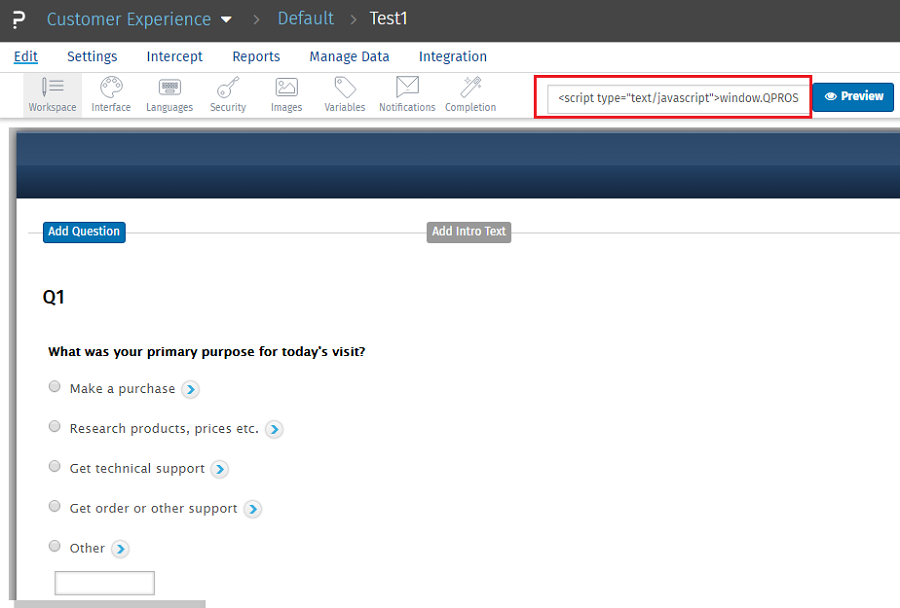Viewport: 900px width, 608px height.
Task: Expand Customer Experience product dropdown
Action: (226, 20)
